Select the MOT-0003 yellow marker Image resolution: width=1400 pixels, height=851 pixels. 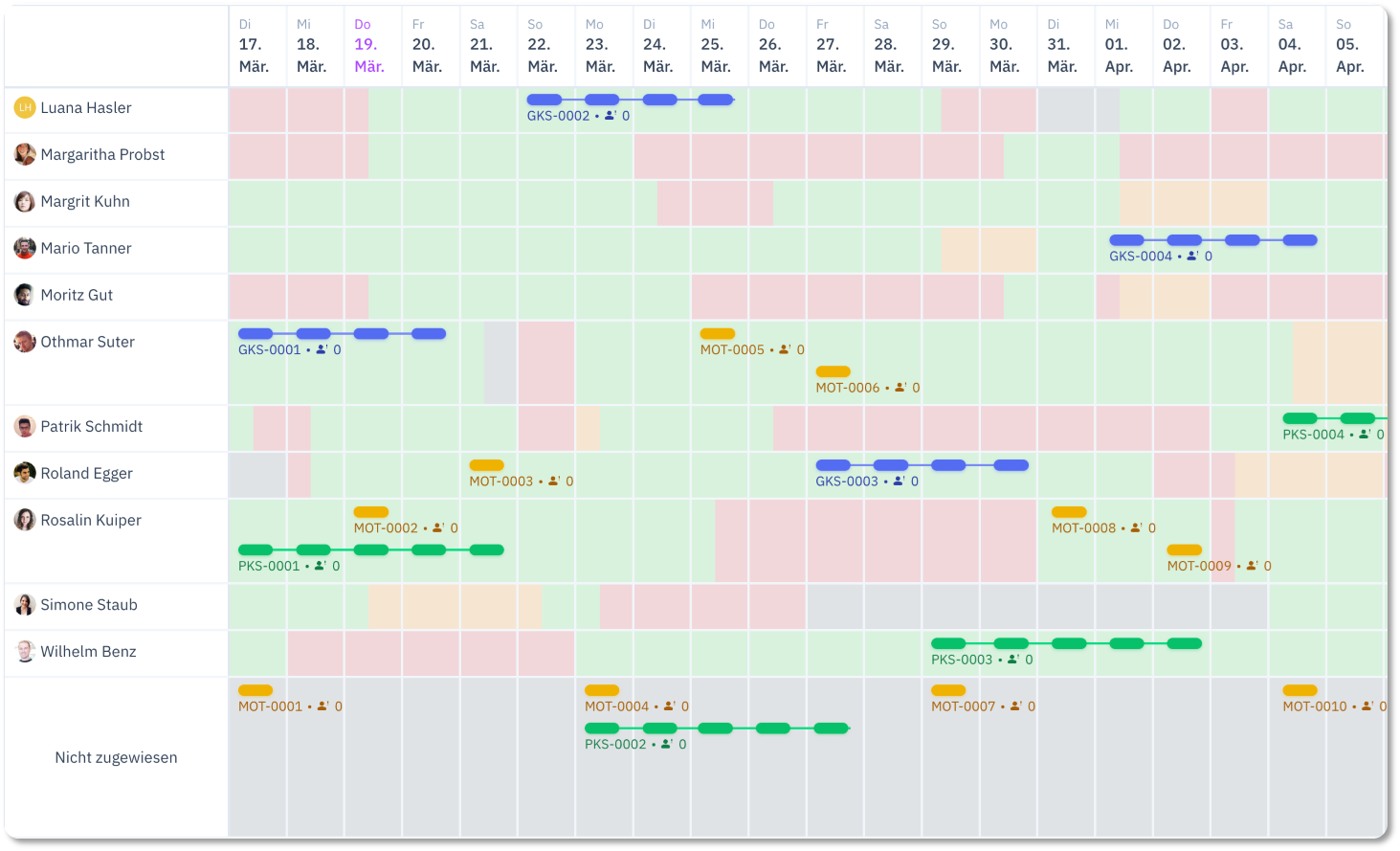[x=486, y=465]
